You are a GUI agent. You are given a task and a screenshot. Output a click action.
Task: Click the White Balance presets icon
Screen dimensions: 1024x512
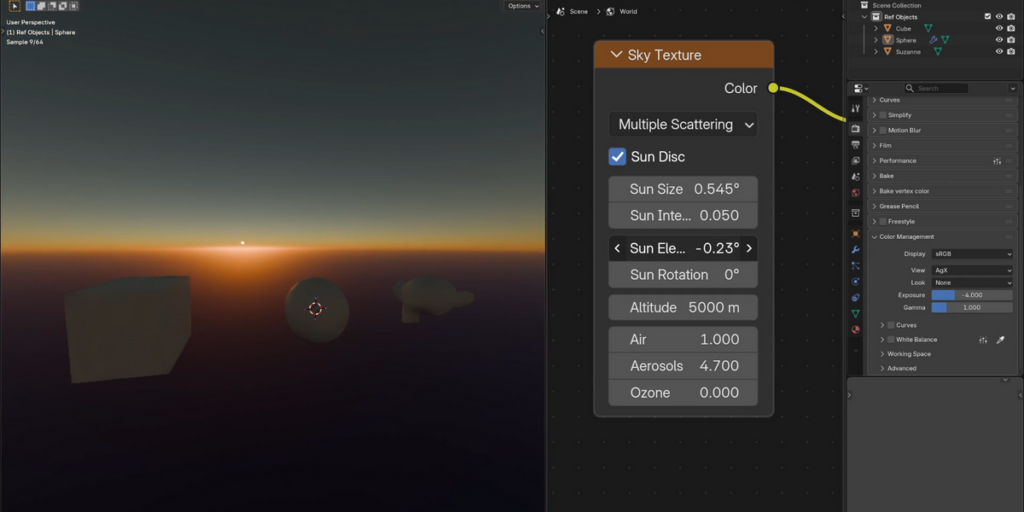983,340
